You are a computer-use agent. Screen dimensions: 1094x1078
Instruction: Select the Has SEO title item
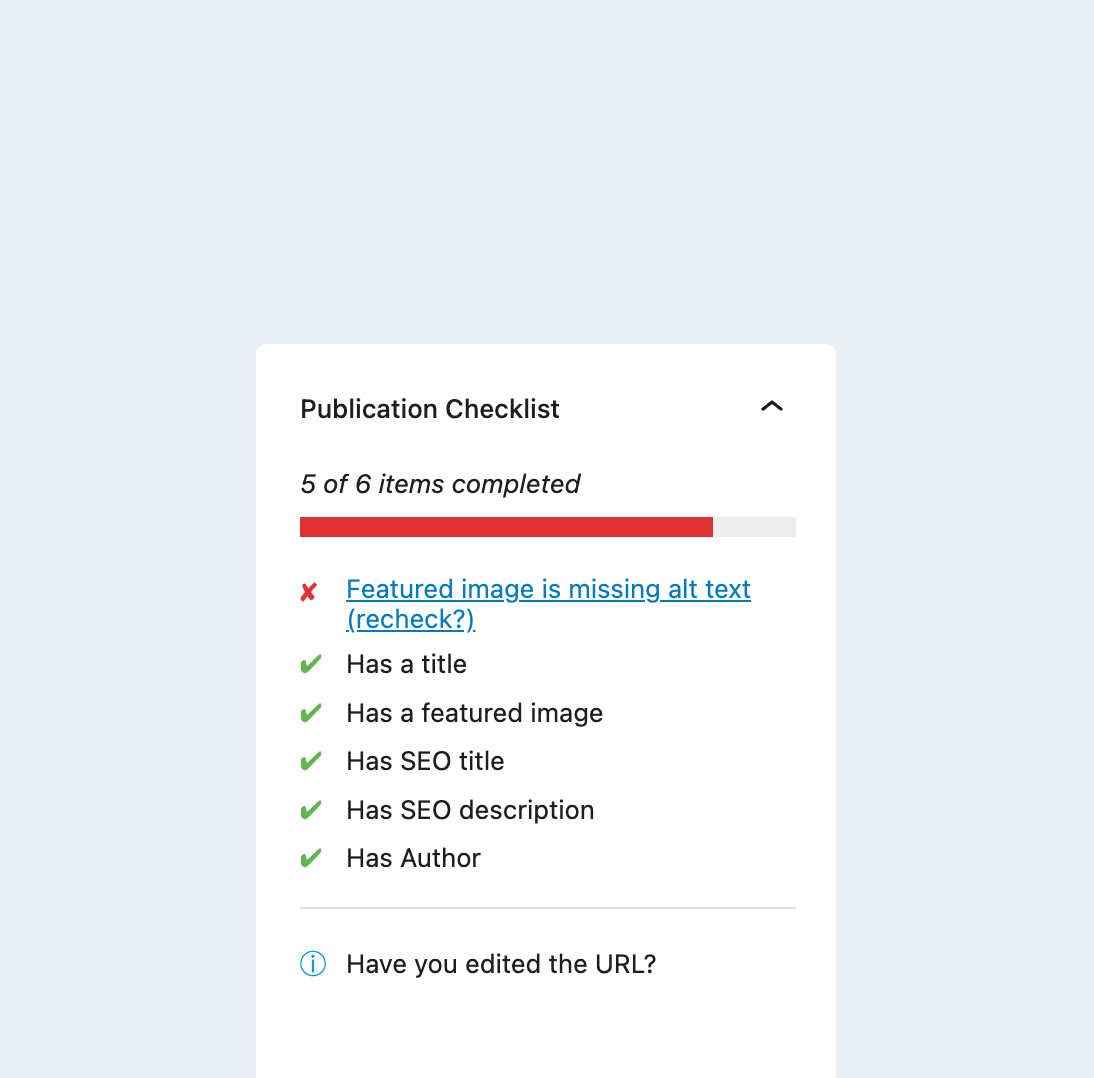click(425, 761)
